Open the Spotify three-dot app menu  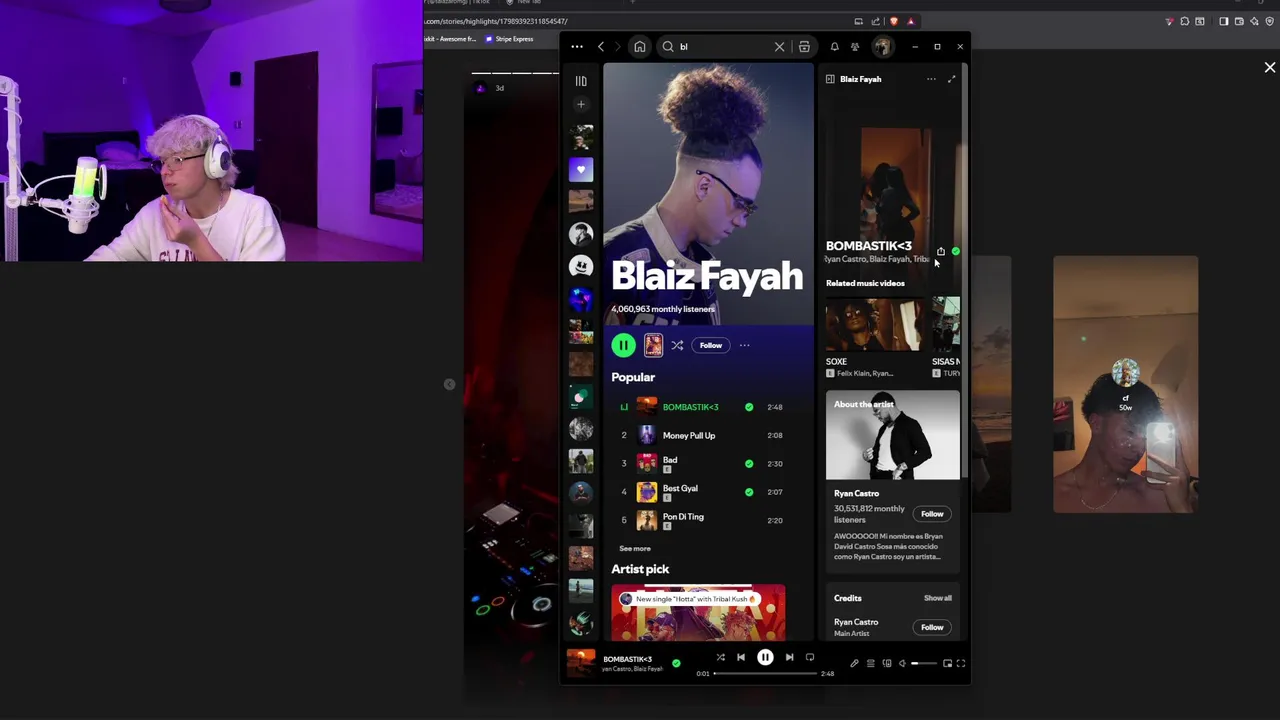[x=577, y=46]
